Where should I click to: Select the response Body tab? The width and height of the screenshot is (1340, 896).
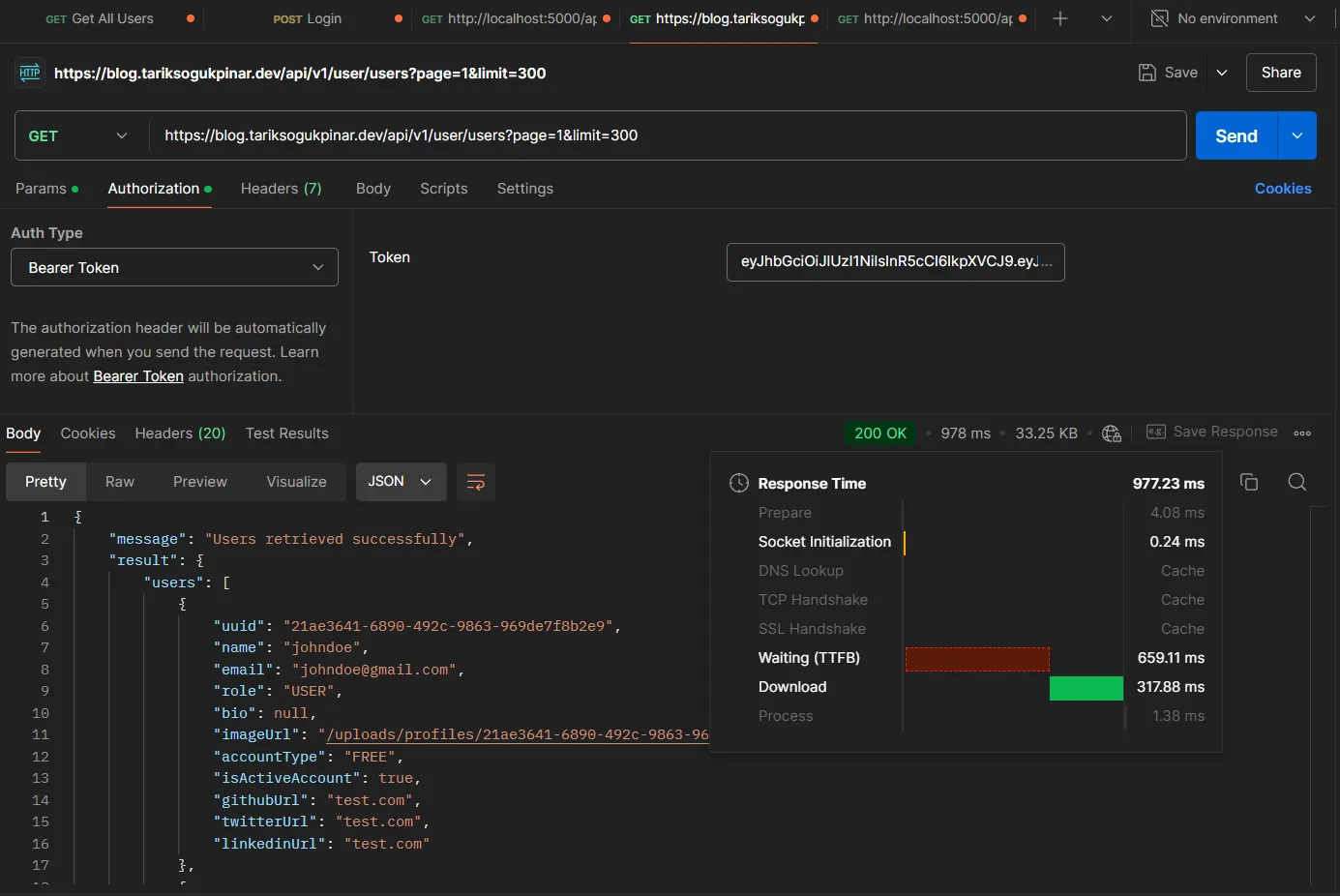tap(23, 433)
